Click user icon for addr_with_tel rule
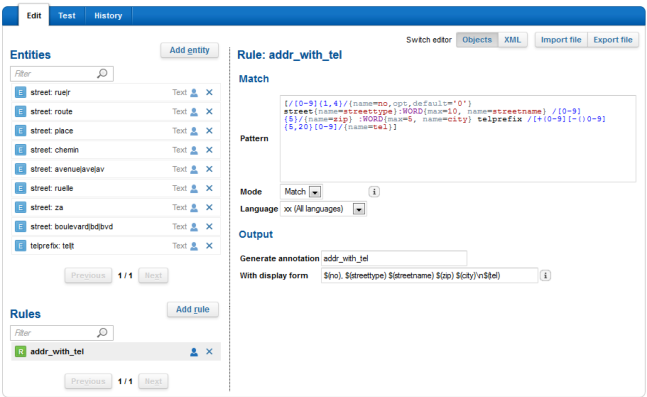The height and width of the screenshot is (397, 647). pos(194,352)
